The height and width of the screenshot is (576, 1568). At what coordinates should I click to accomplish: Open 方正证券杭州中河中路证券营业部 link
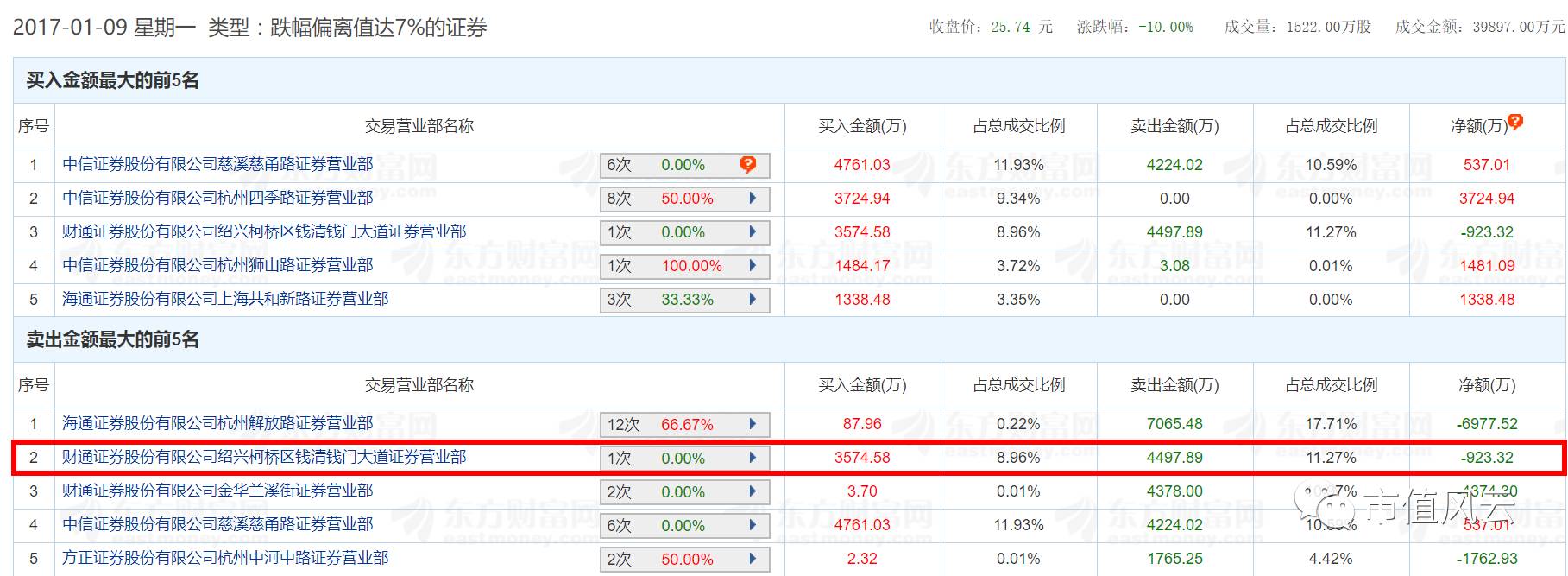225,558
